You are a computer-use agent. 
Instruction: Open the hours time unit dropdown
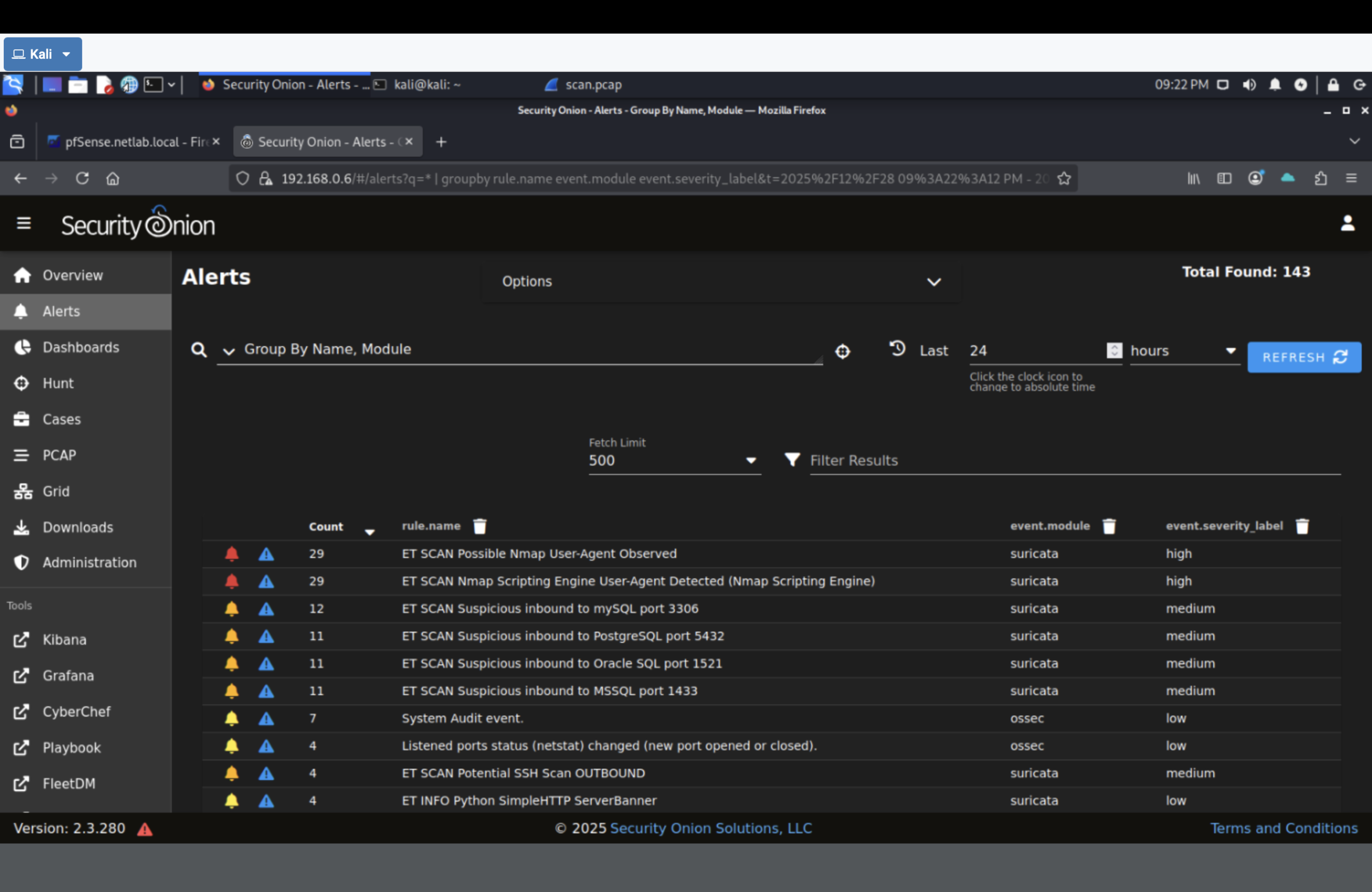(1231, 351)
